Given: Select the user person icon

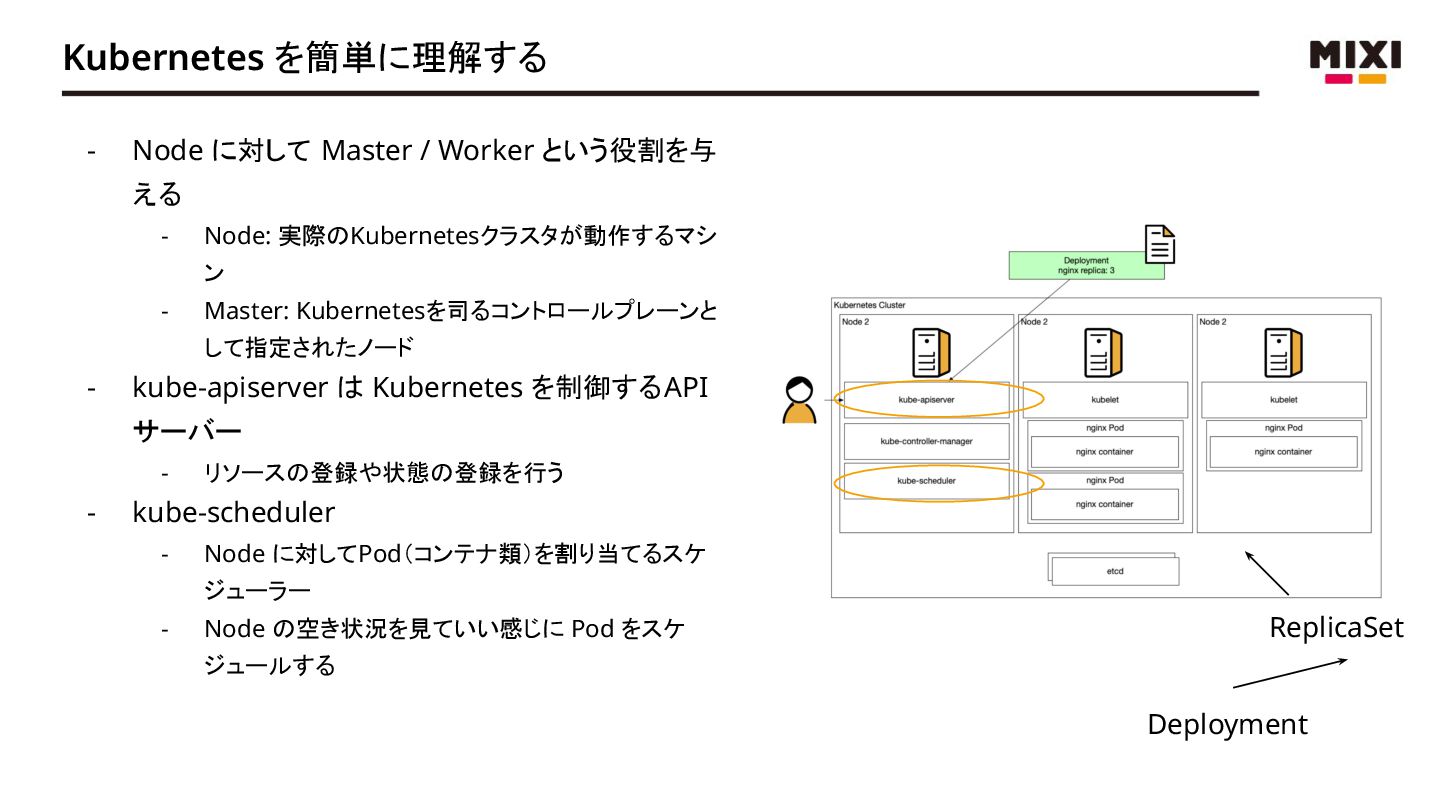Looking at the screenshot, I should (x=798, y=400).
